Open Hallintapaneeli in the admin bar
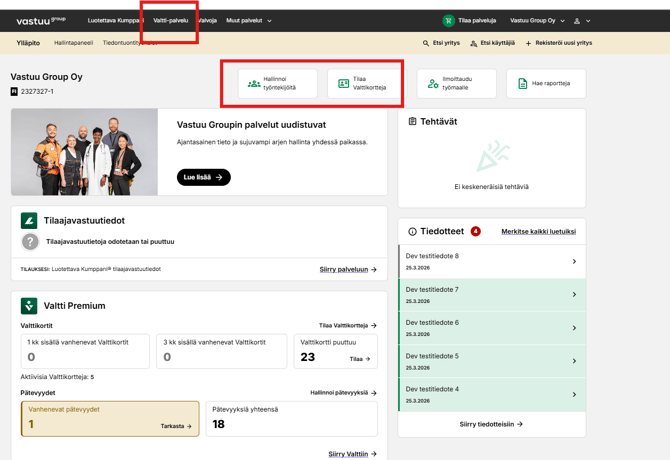Image resolution: width=670 pixels, height=460 pixels. [x=73, y=43]
